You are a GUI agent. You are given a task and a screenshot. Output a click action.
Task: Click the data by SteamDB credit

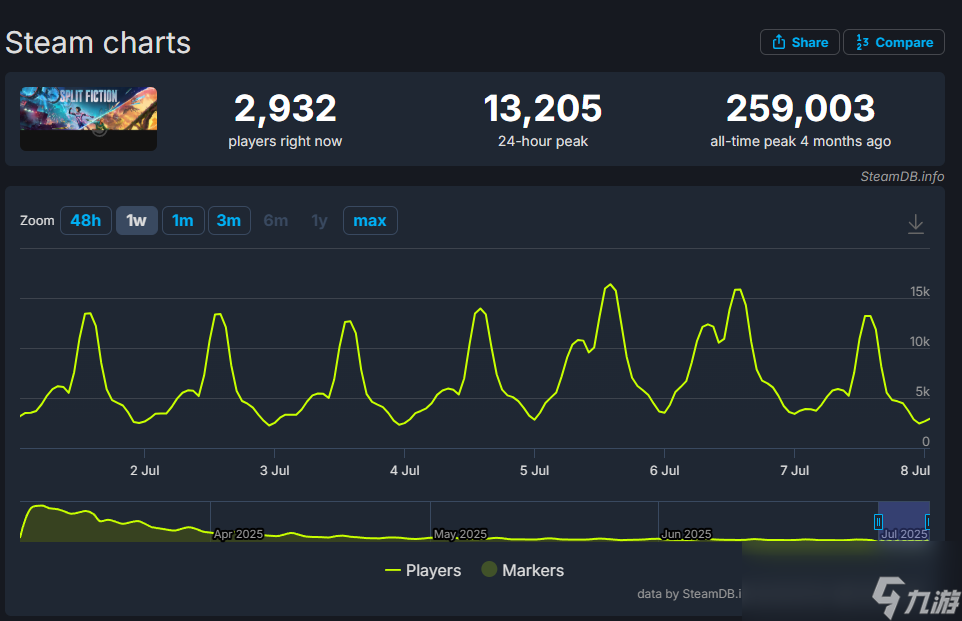pyautogui.click(x=689, y=593)
